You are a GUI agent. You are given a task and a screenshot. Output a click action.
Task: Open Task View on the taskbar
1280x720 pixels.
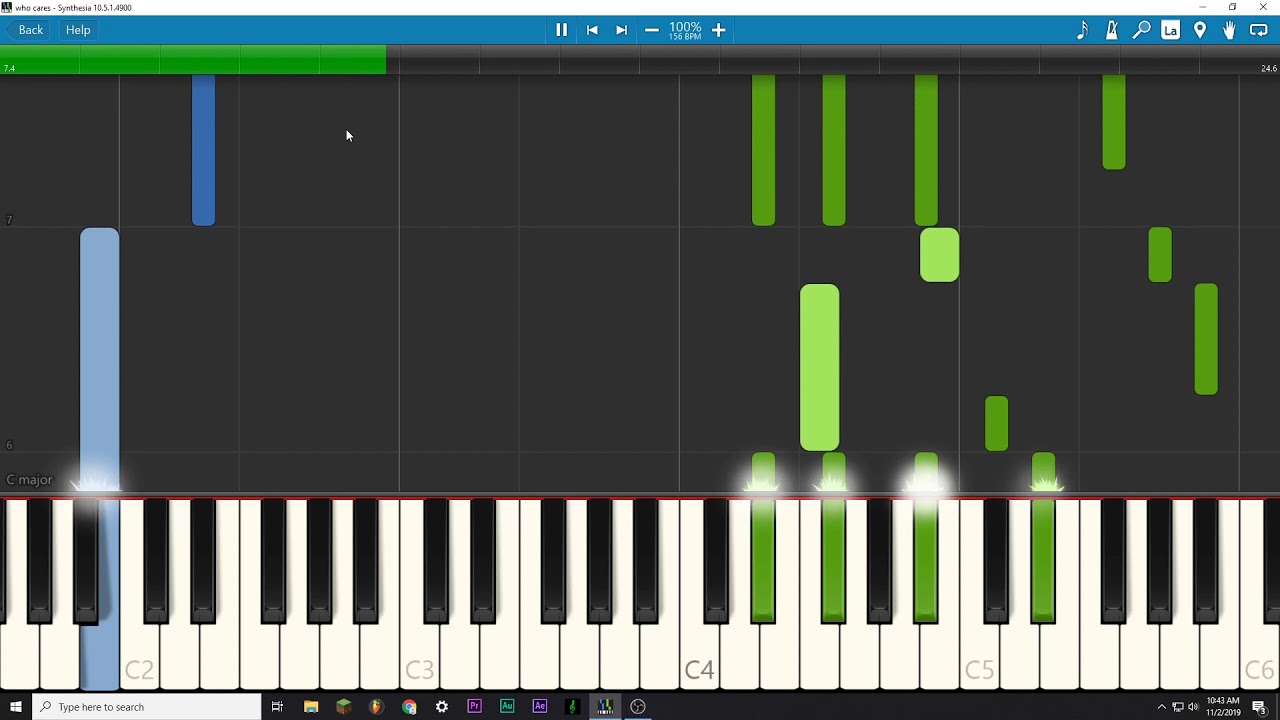click(277, 707)
